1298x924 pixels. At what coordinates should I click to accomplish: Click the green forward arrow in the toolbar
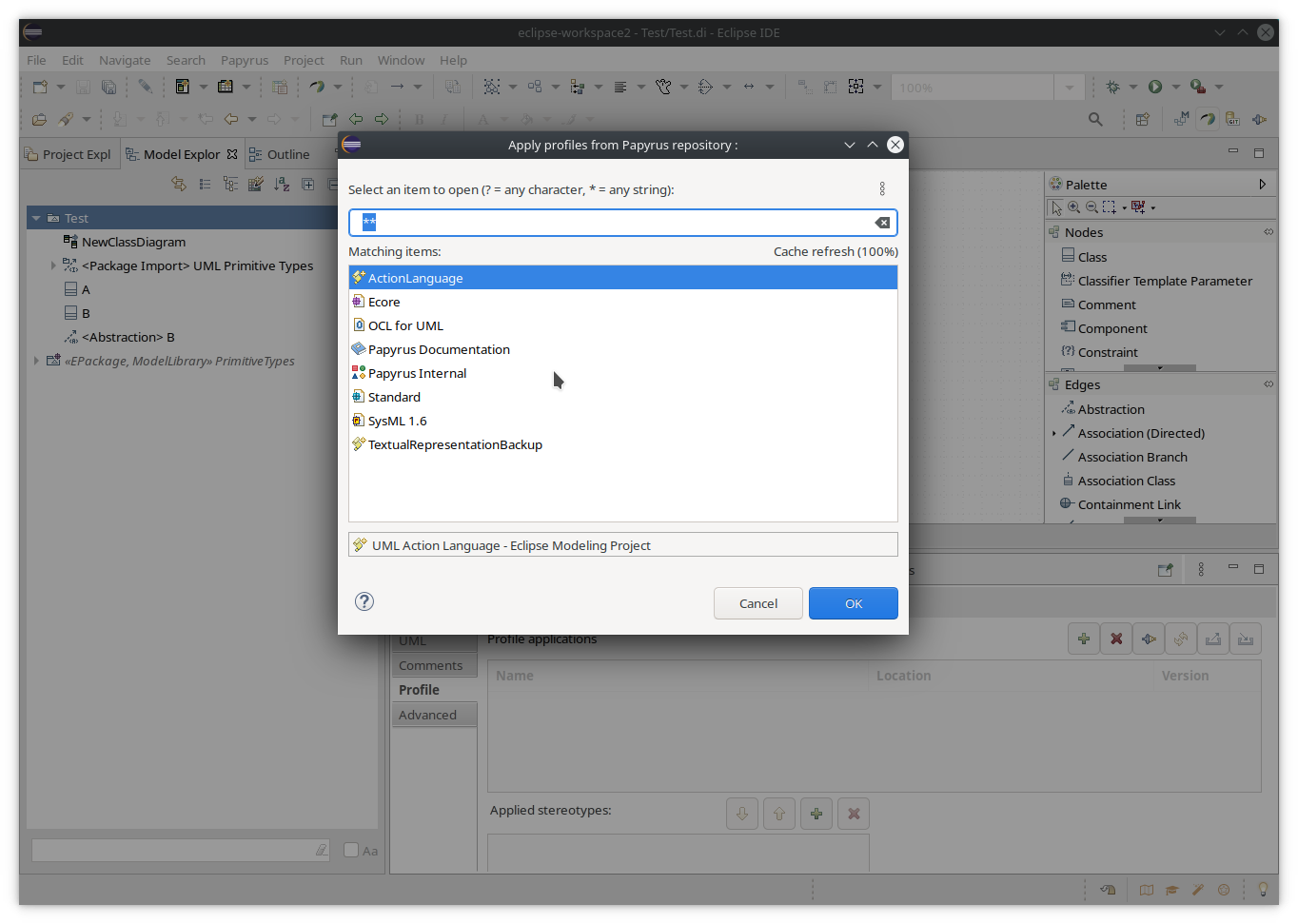click(382, 119)
